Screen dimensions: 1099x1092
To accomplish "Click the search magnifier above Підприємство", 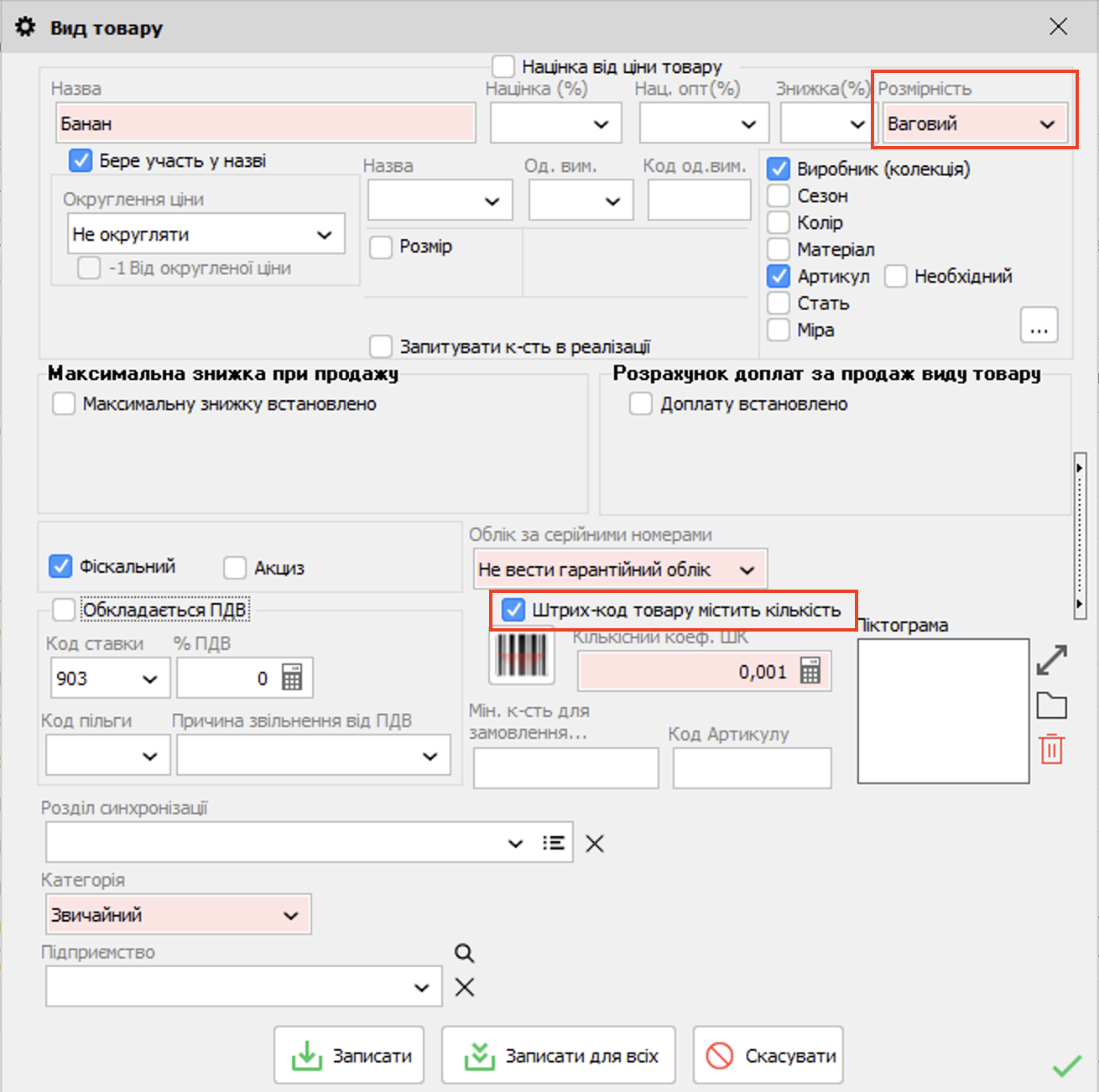I will 464,953.
